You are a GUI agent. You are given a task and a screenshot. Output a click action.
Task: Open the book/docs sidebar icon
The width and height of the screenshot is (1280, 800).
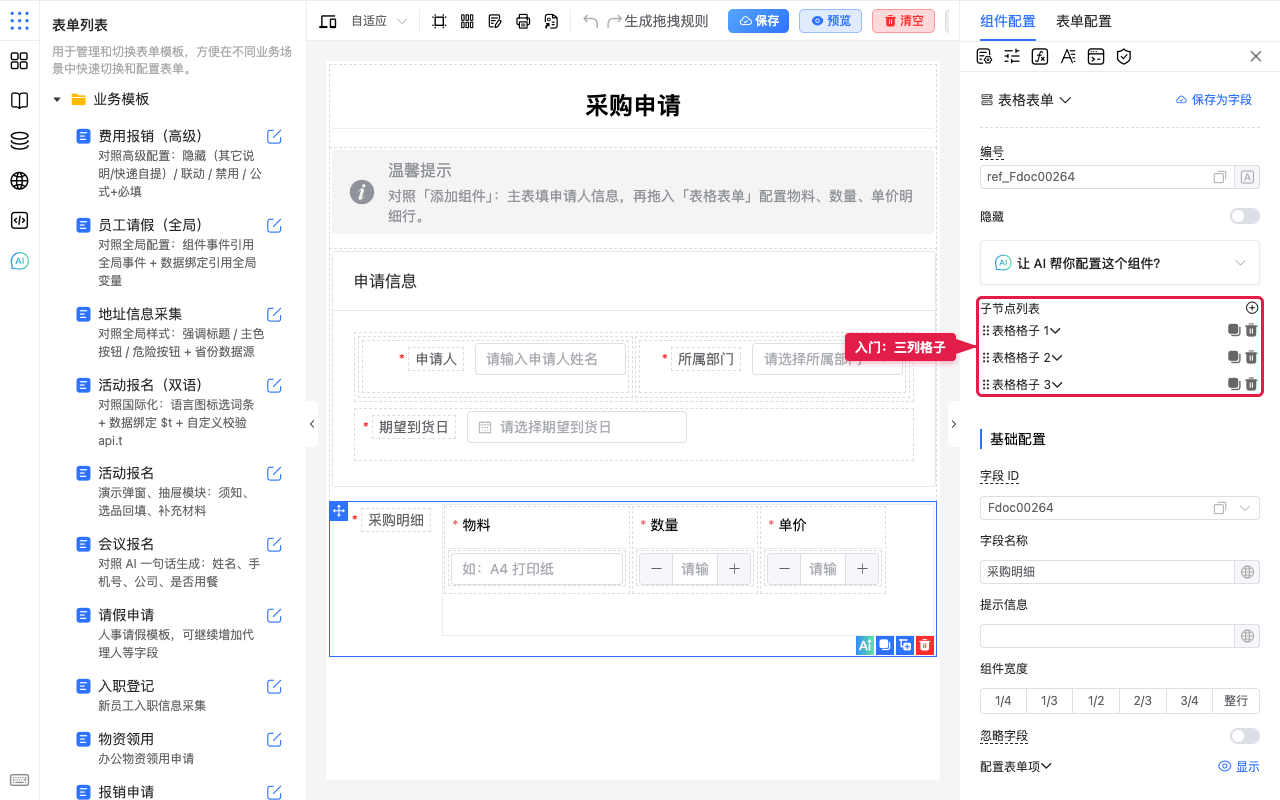pos(19,101)
